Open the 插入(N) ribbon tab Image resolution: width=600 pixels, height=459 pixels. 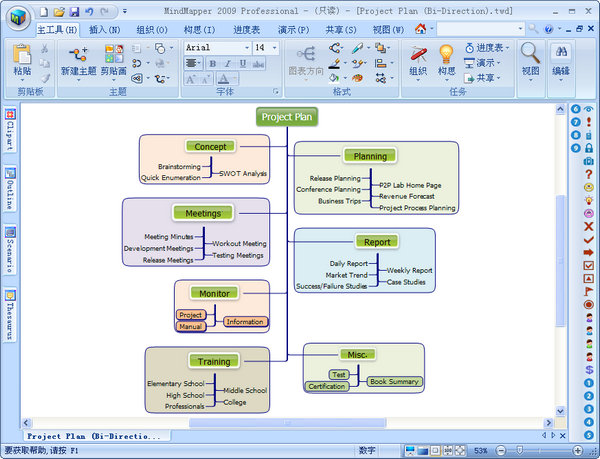pyautogui.click(x=104, y=29)
